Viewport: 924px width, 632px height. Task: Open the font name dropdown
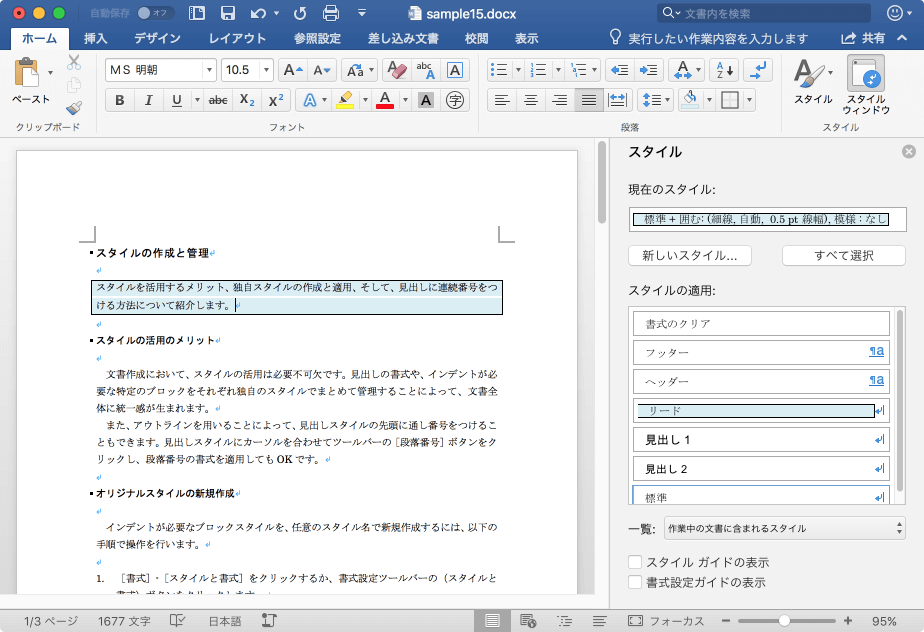click(x=209, y=70)
